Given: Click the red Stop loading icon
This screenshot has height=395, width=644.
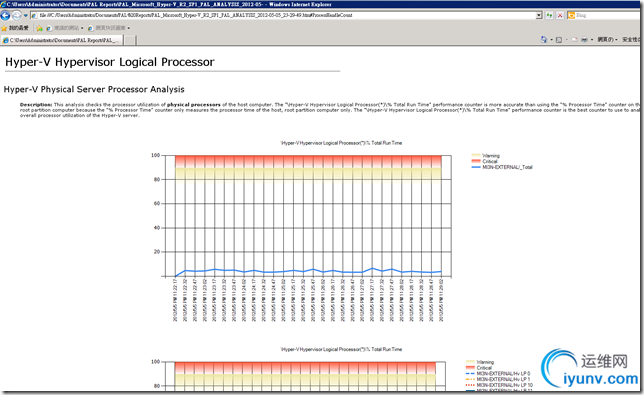Looking at the screenshot, I should click(x=560, y=16).
